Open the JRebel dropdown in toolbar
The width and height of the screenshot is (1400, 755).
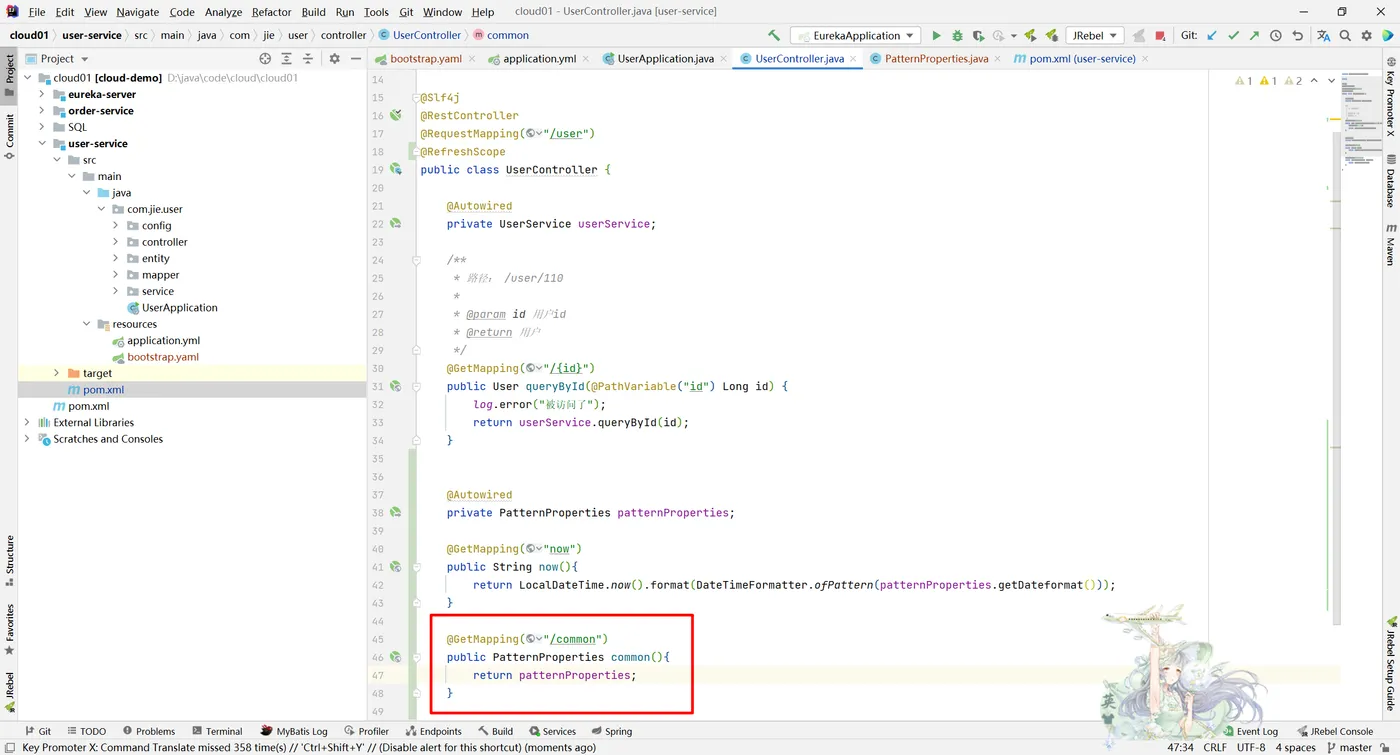point(1093,35)
